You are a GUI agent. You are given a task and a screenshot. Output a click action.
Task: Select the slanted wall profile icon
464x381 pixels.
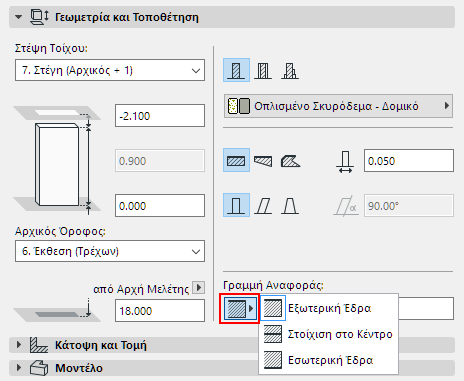(x=263, y=206)
